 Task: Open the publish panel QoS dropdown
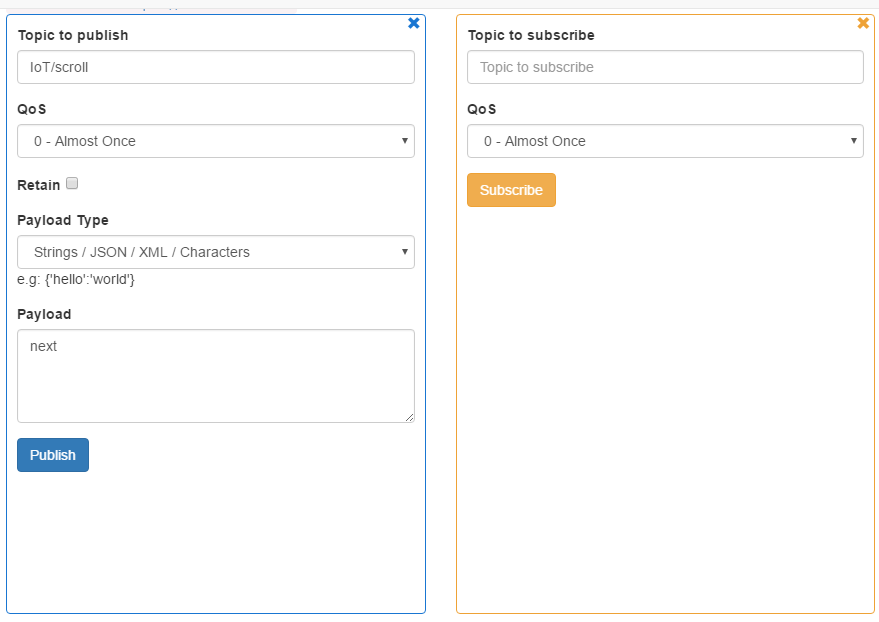[x=215, y=141]
